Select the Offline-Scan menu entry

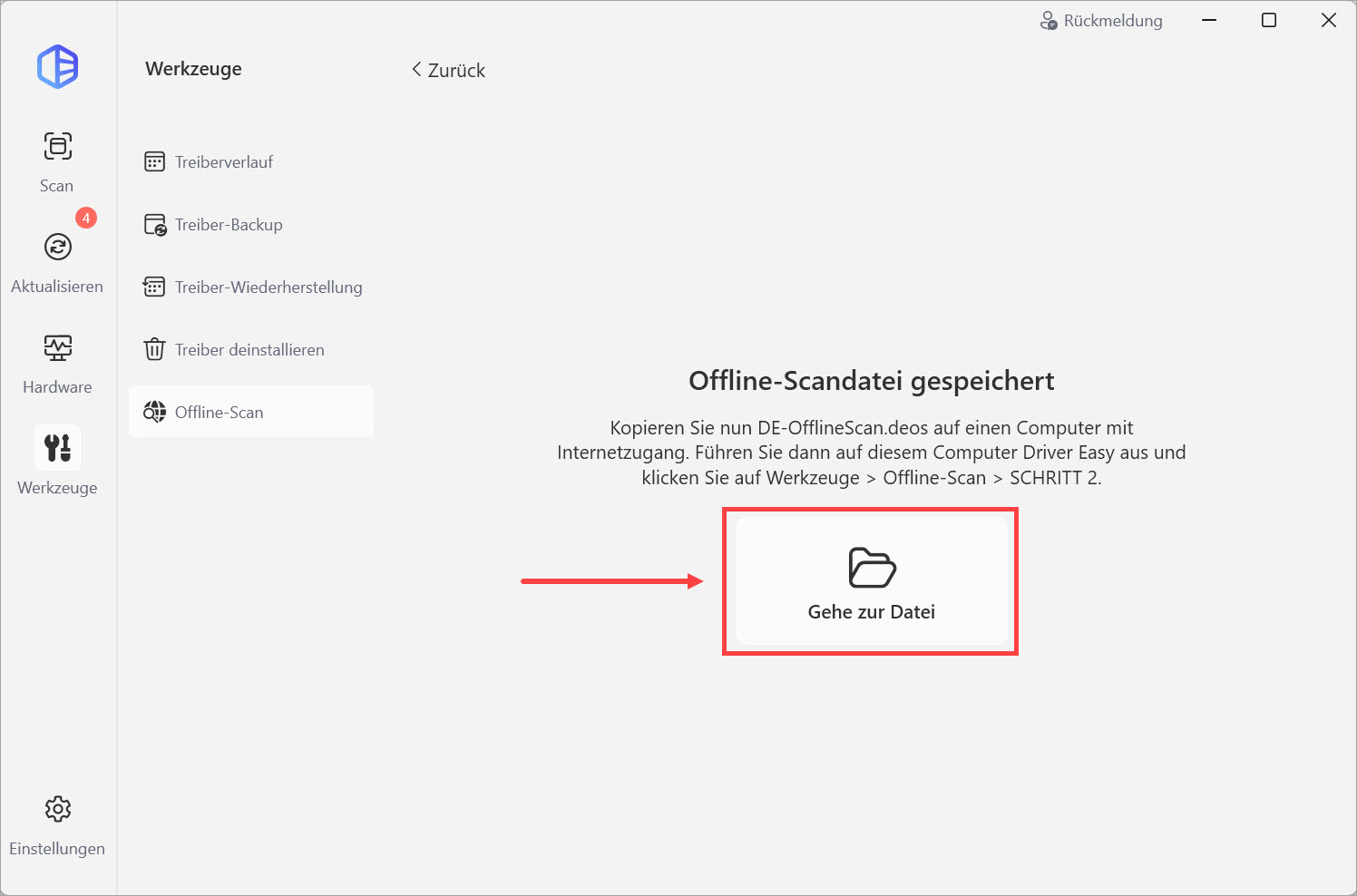pos(251,412)
